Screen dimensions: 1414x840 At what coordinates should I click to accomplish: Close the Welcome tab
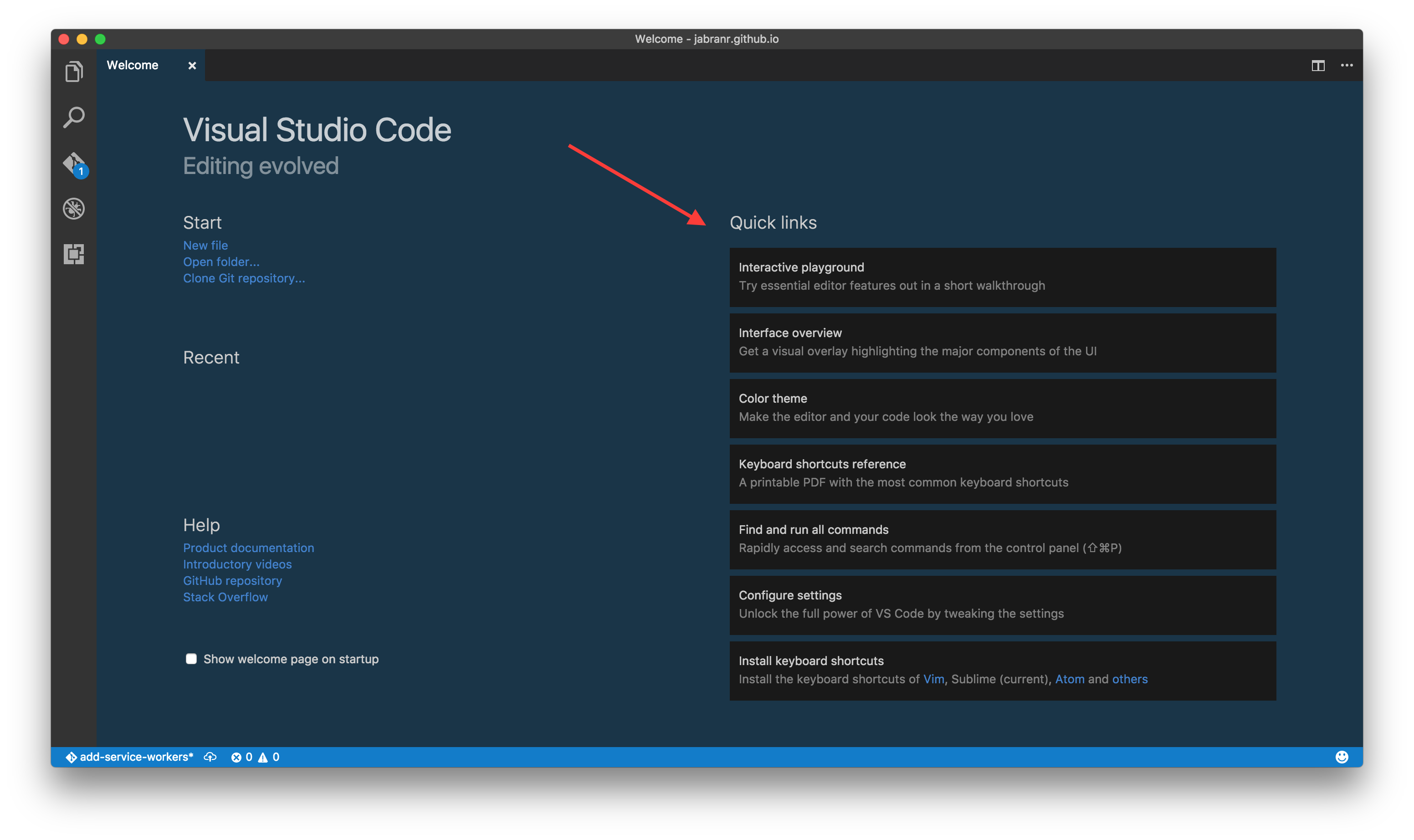(x=192, y=66)
